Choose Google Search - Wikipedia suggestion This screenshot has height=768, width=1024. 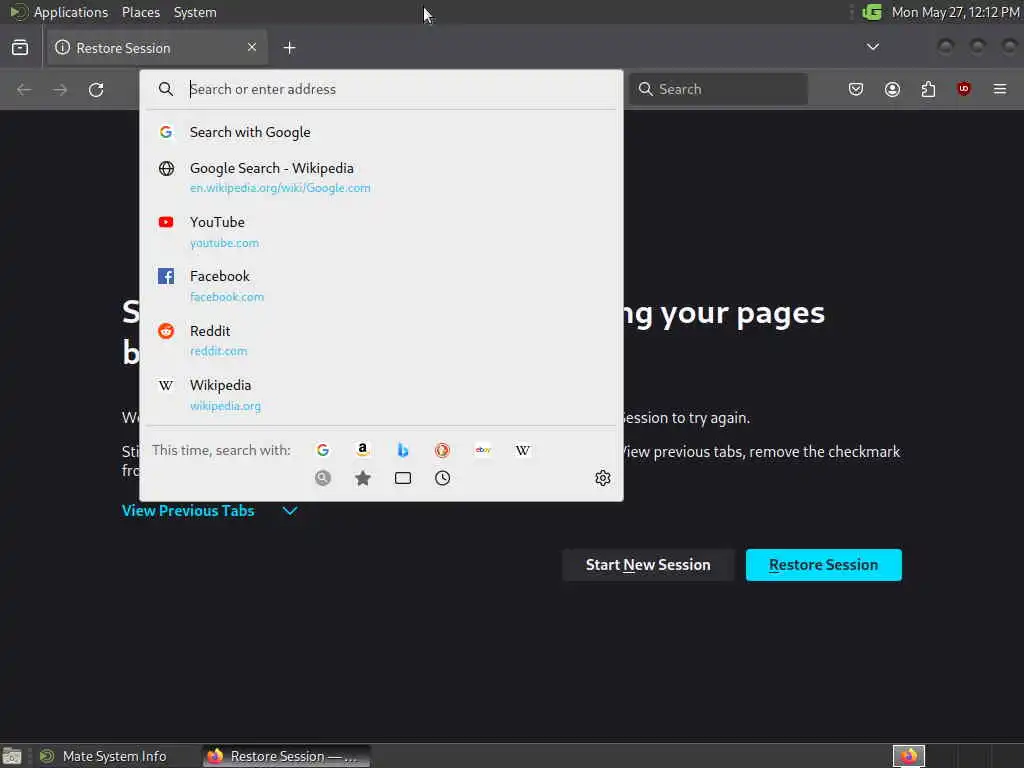point(381,178)
